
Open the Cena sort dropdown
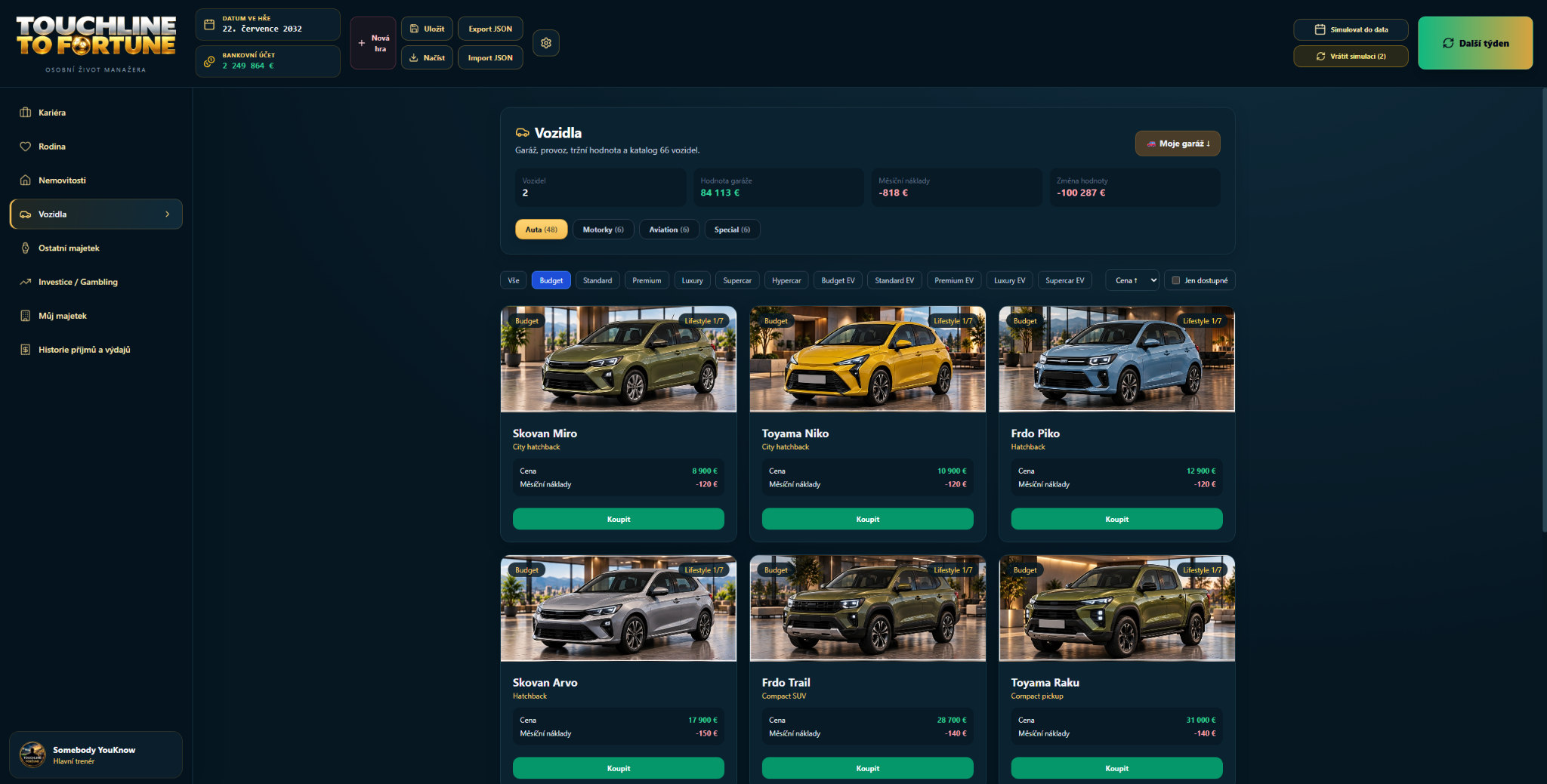pos(1132,280)
